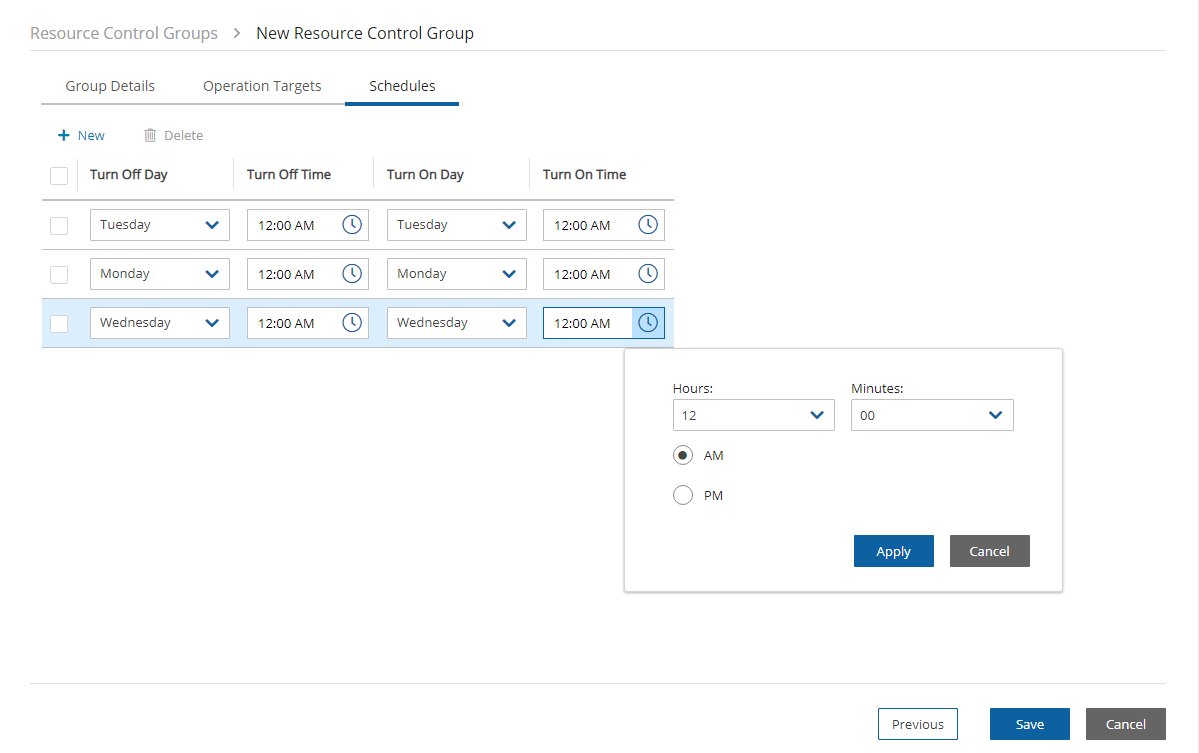Select the AM radio button
The image size is (1199, 753).
683,455
